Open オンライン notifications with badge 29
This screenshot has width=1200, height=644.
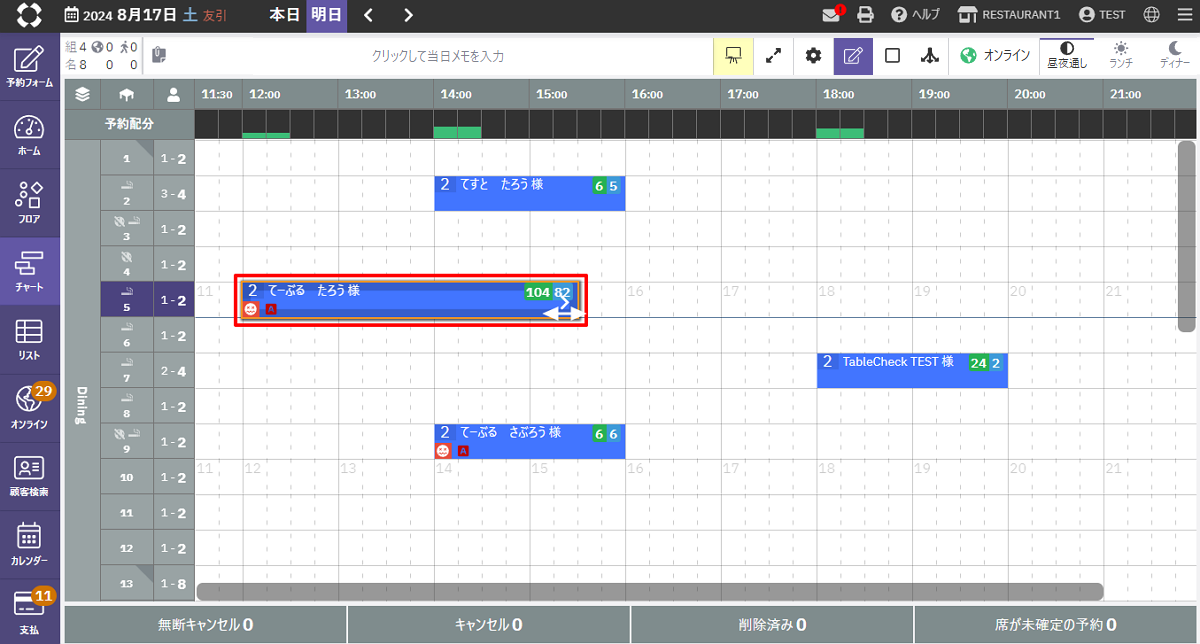point(30,407)
